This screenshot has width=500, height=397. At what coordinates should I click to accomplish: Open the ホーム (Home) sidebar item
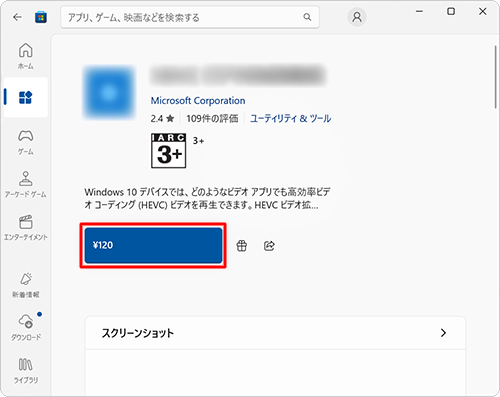click(26, 56)
